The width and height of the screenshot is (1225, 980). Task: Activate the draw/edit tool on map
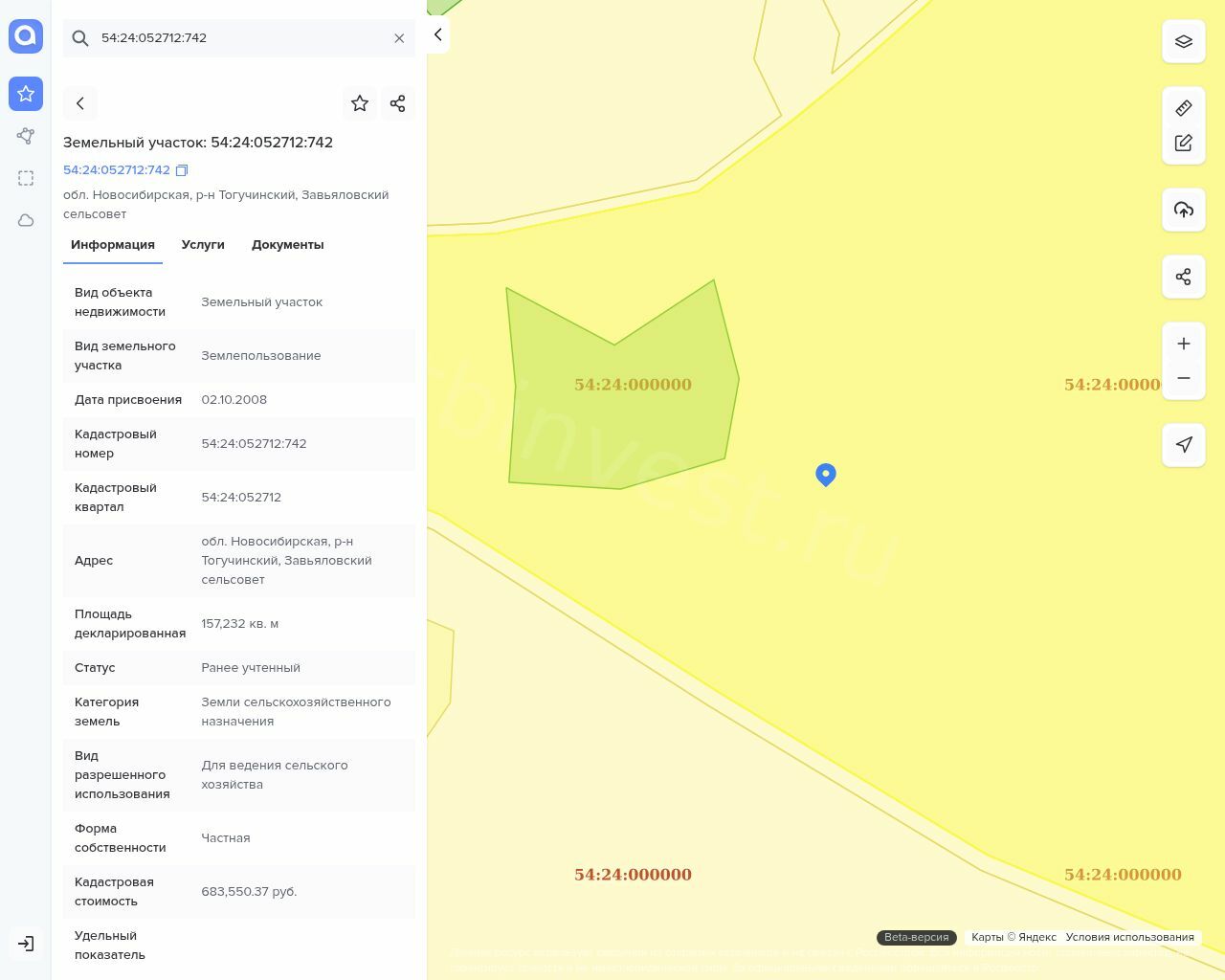coord(1183,143)
